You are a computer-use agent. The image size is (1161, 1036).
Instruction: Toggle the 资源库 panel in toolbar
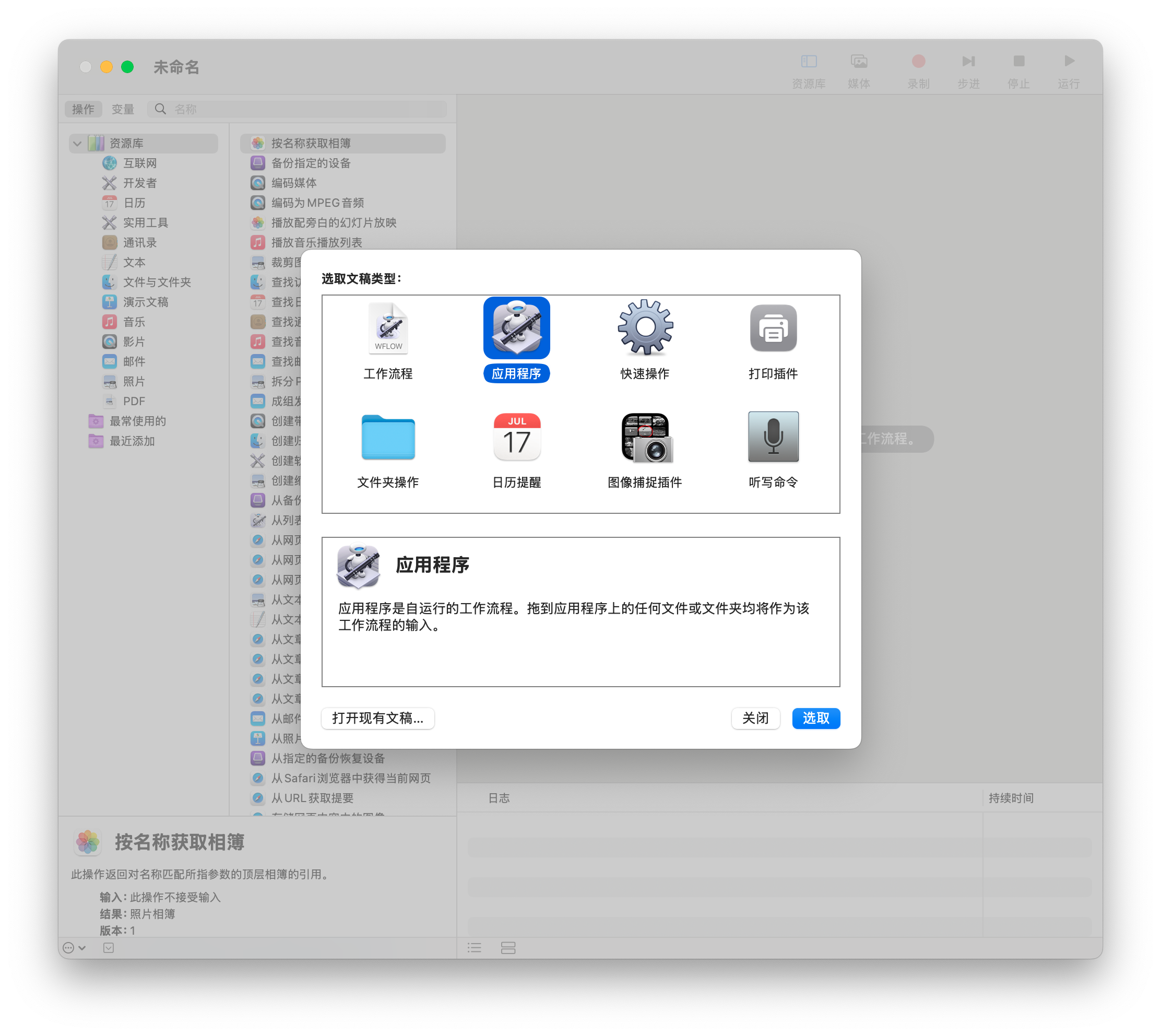pyautogui.click(x=809, y=62)
